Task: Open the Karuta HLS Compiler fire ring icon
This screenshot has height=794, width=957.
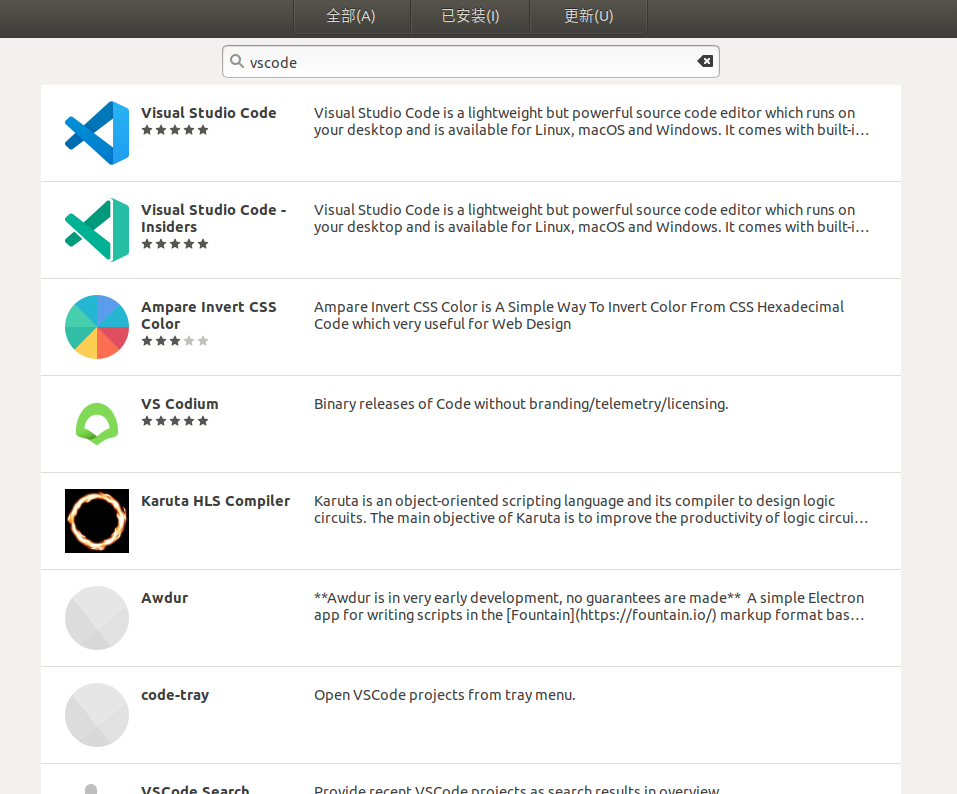Action: 97,521
